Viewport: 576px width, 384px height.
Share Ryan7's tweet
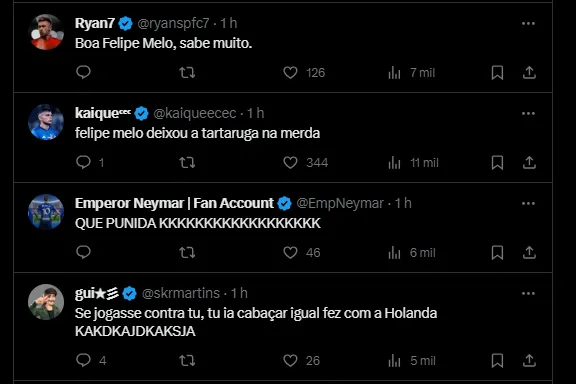[529, 72]
